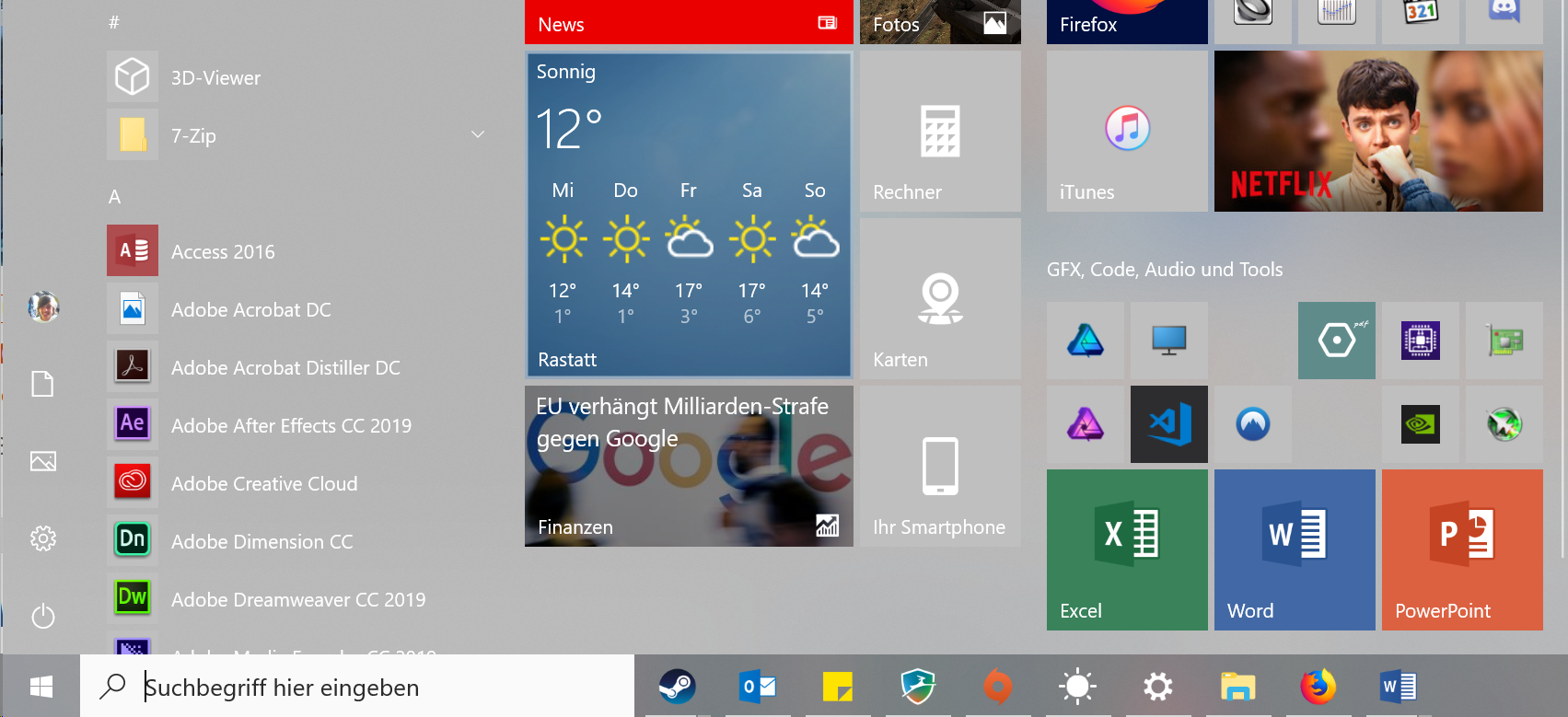1568x717 pixels.
Task: Launch Excel from the green tile
Action: tap(1127, 549)
